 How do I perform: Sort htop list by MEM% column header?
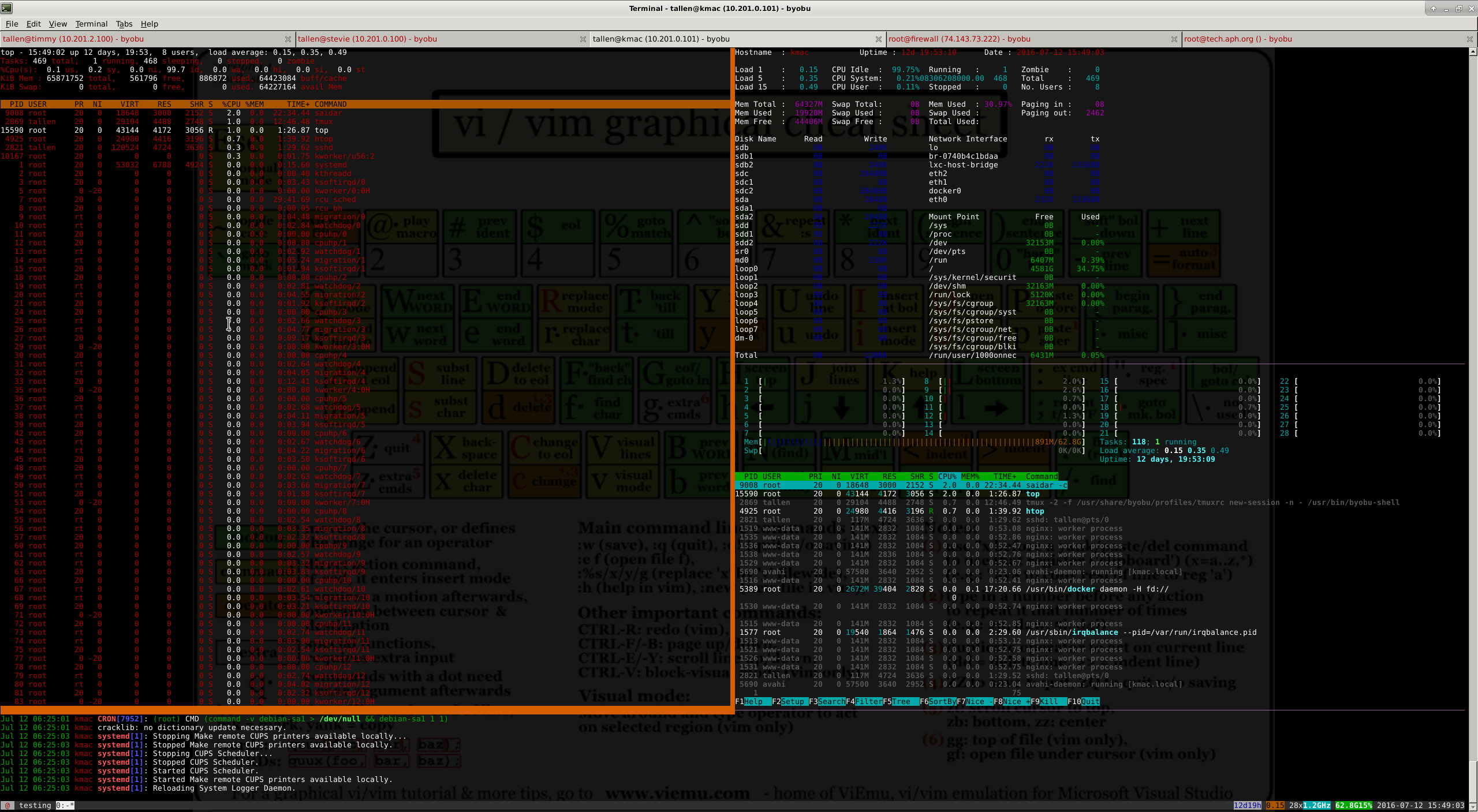tap(970, 477)
